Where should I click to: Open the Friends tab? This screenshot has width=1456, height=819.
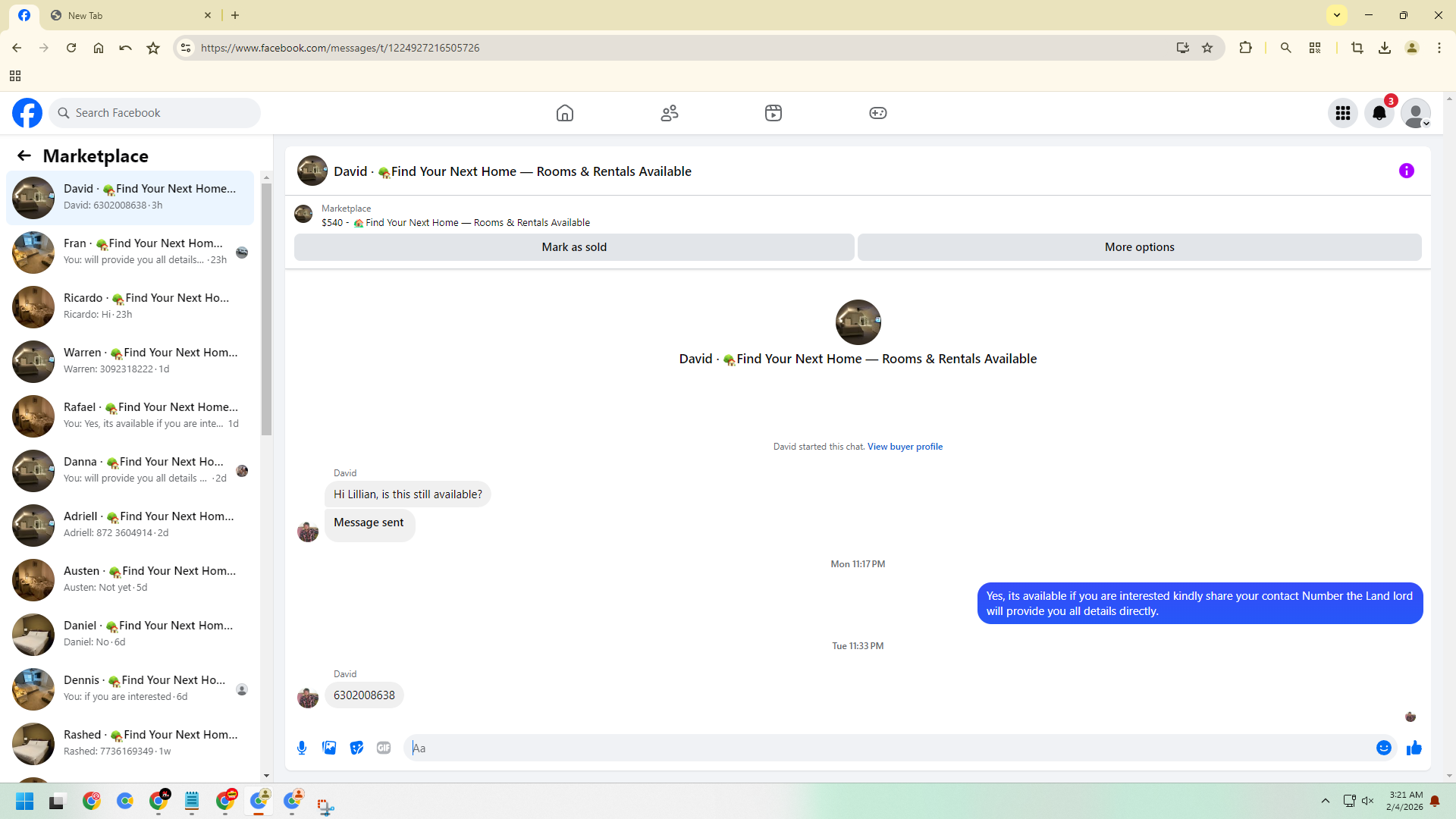[x=669, y=113]
